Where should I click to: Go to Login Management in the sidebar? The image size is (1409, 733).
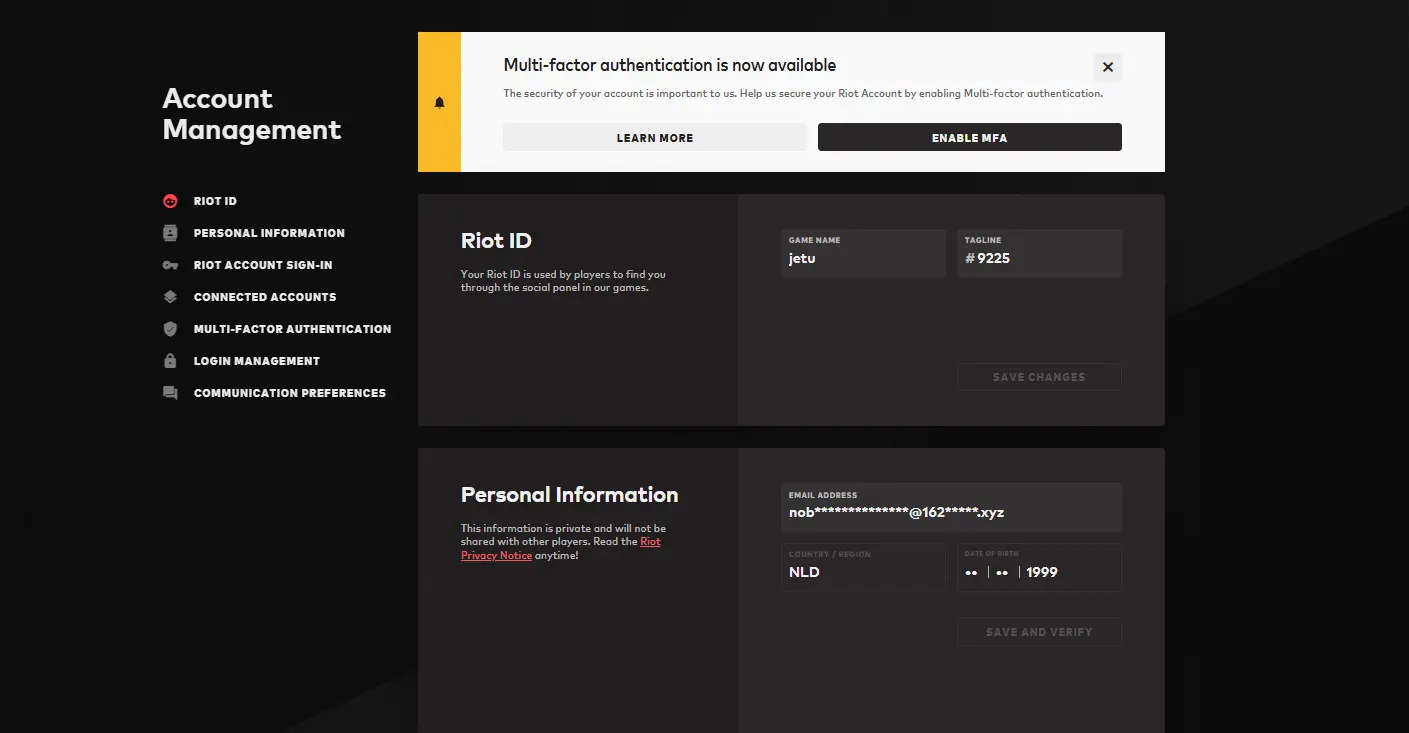[x=256, y=361]
